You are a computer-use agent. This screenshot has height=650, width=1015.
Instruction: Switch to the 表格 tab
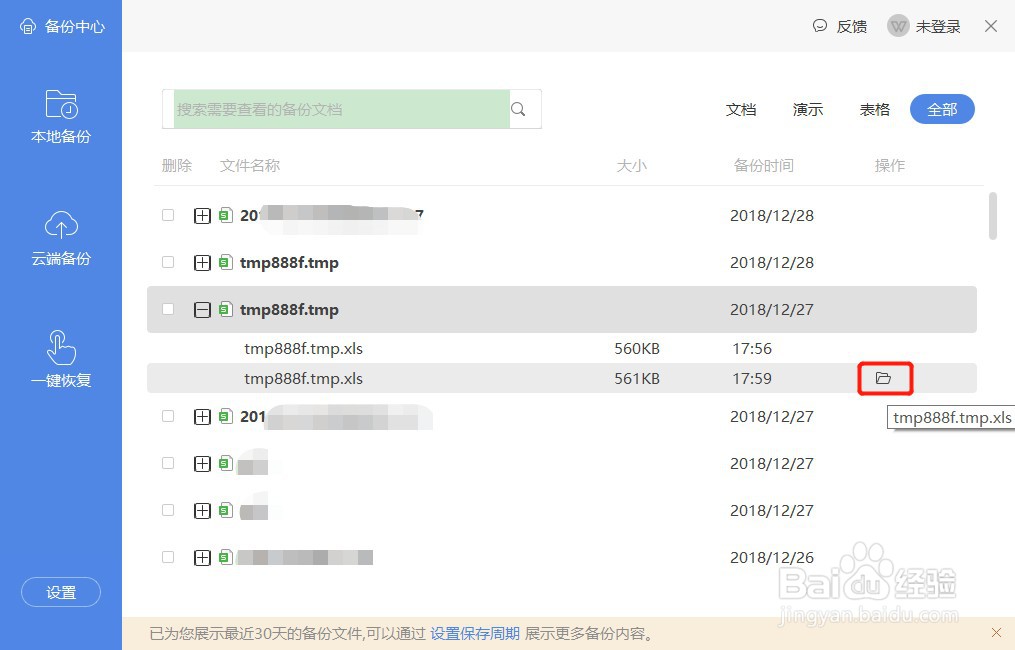pos(874,109)
